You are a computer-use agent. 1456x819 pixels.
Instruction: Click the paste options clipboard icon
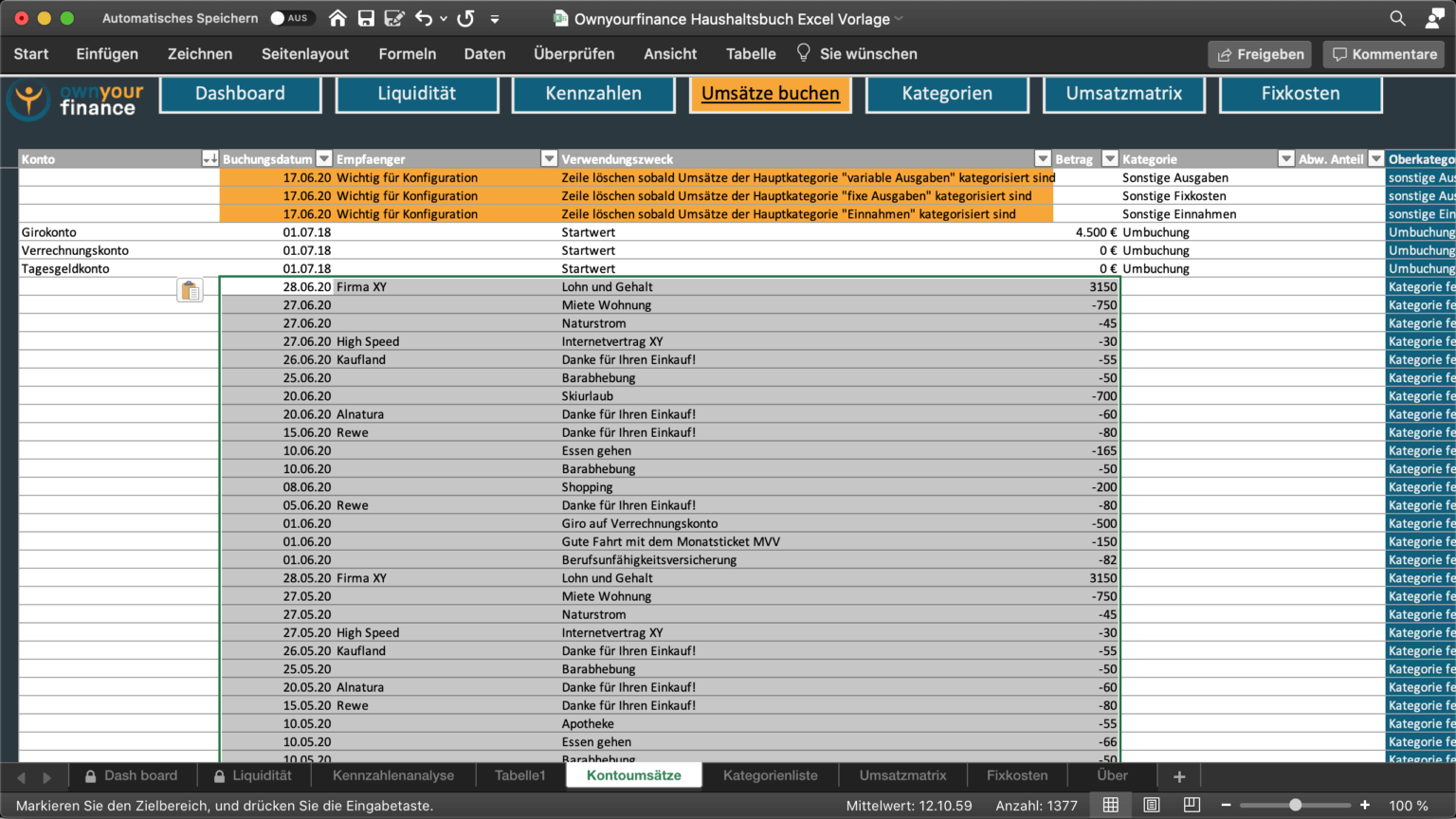tap(190, 290)
